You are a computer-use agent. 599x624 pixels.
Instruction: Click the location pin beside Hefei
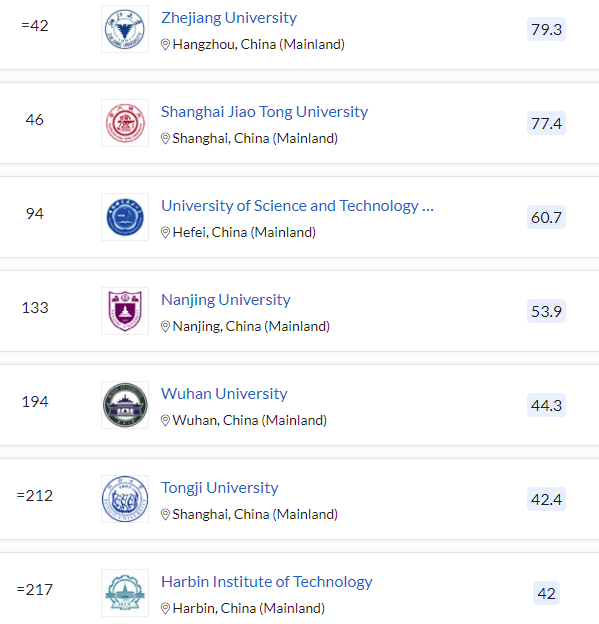(165, 232)
